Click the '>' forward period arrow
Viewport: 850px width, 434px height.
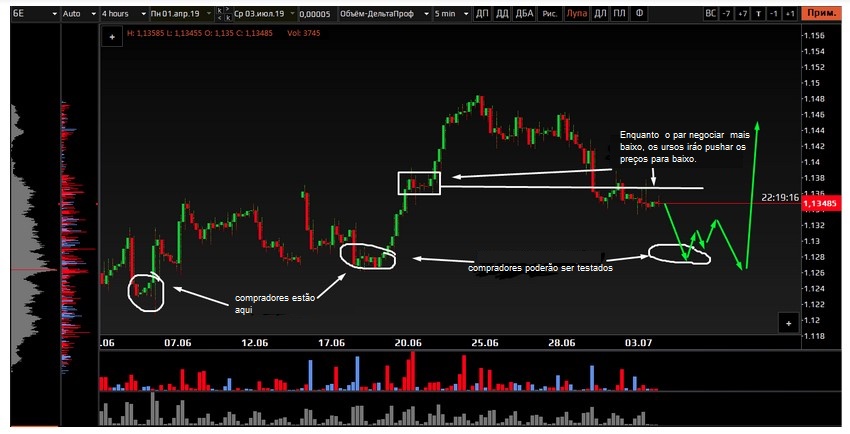click(x=227, y=10)
